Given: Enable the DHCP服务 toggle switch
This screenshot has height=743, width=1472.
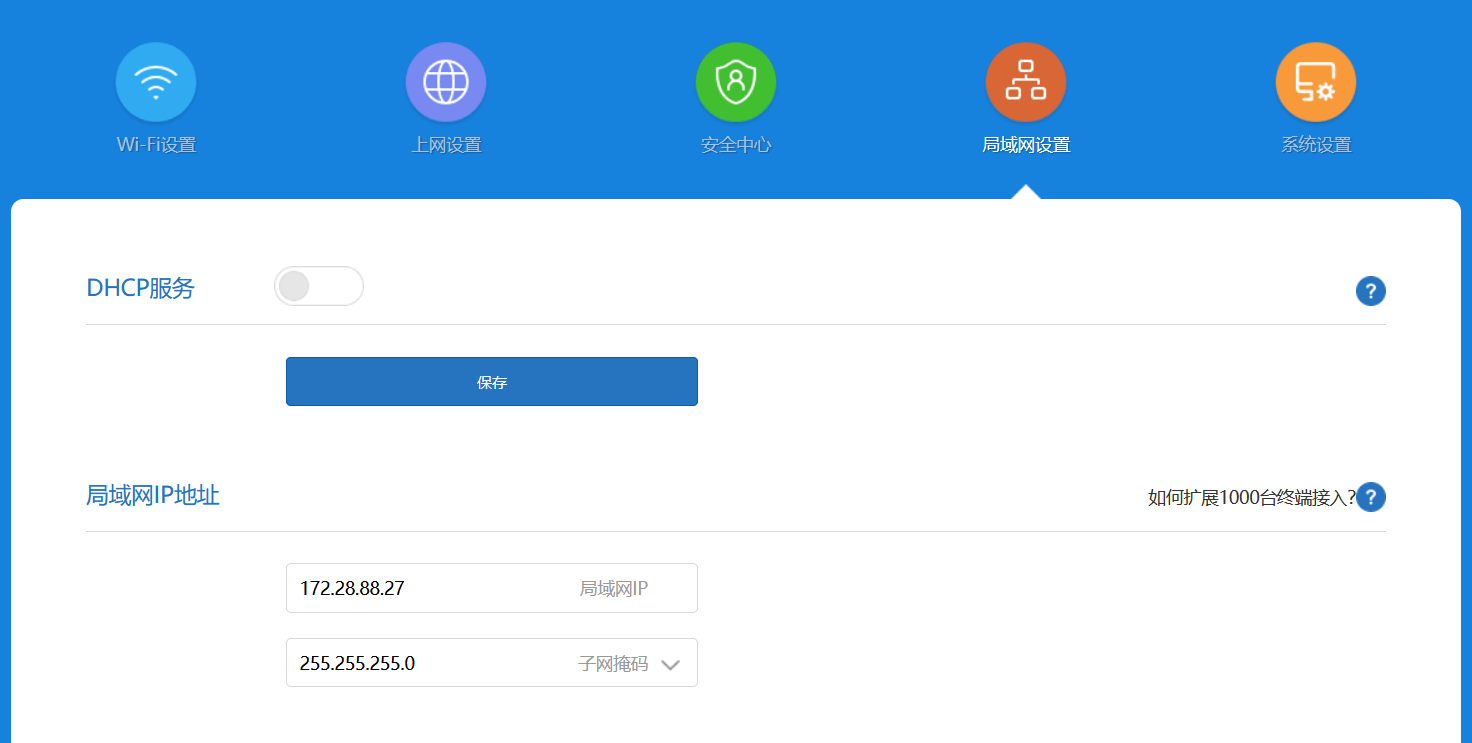Looking at the screenshot, I should click(x=318, y=287).
